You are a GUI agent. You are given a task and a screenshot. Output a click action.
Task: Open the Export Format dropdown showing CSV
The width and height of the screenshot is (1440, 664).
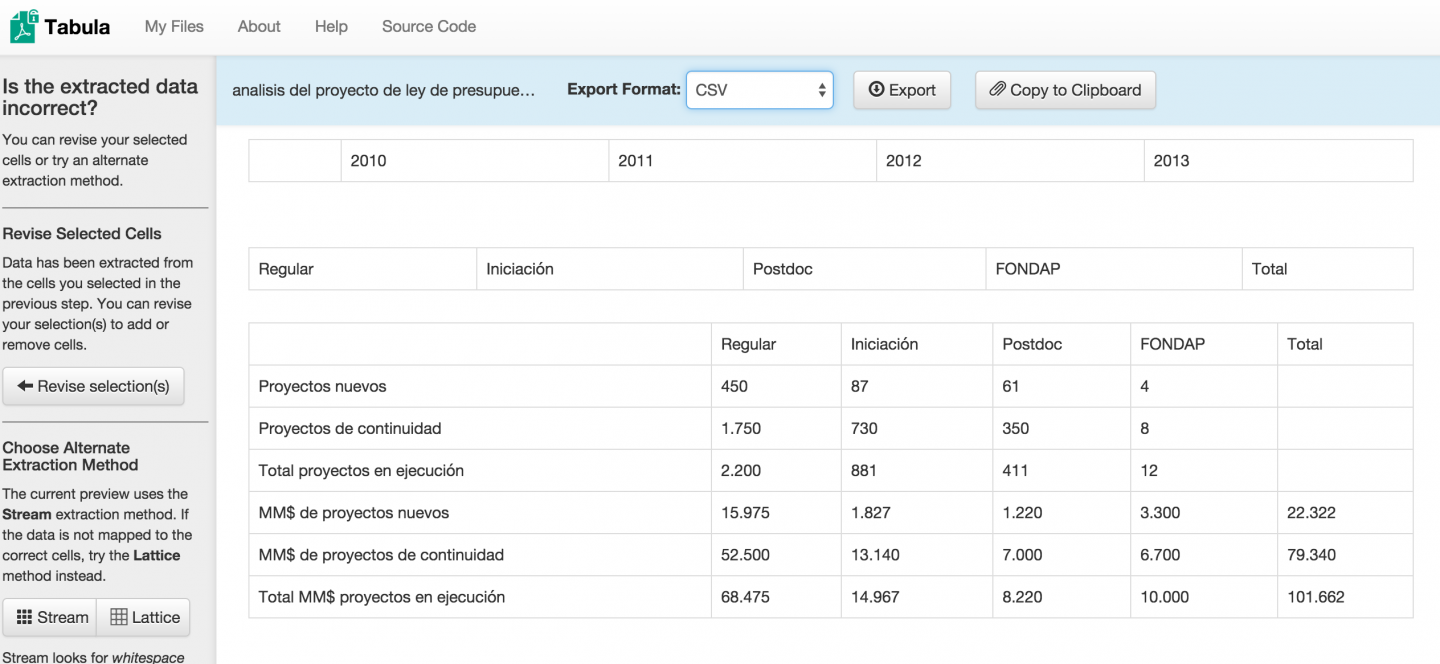click(759, 89)
